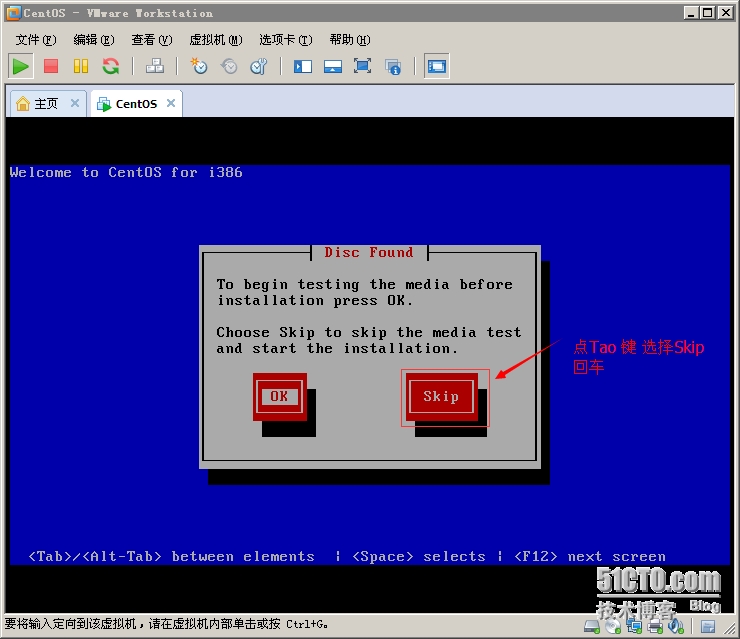
Task: Click the green Power On play icon
Action: (20, 67)
